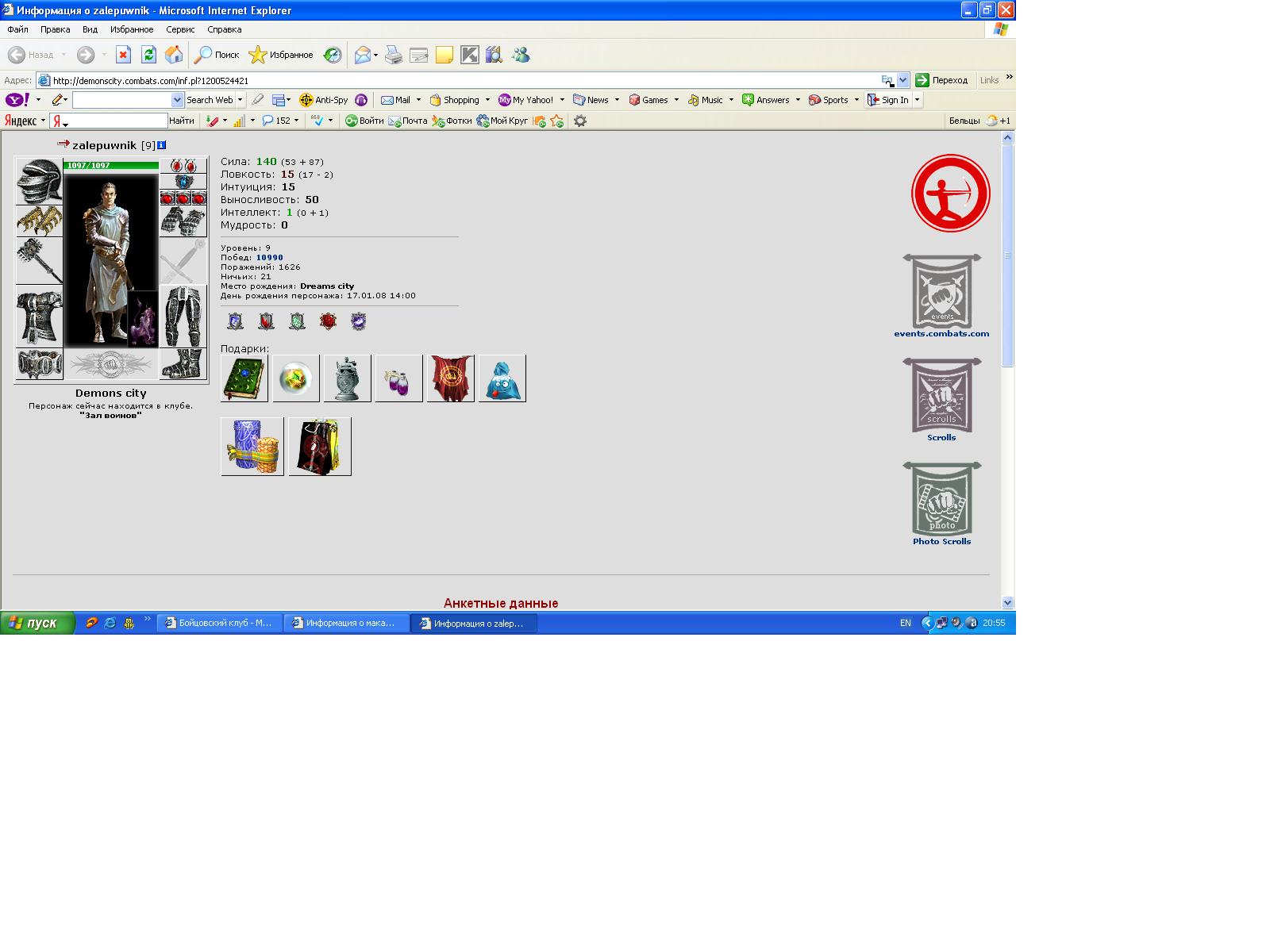Click the IE Stop toolbar button
1270x952 pixels.
(x=123, y=55)
